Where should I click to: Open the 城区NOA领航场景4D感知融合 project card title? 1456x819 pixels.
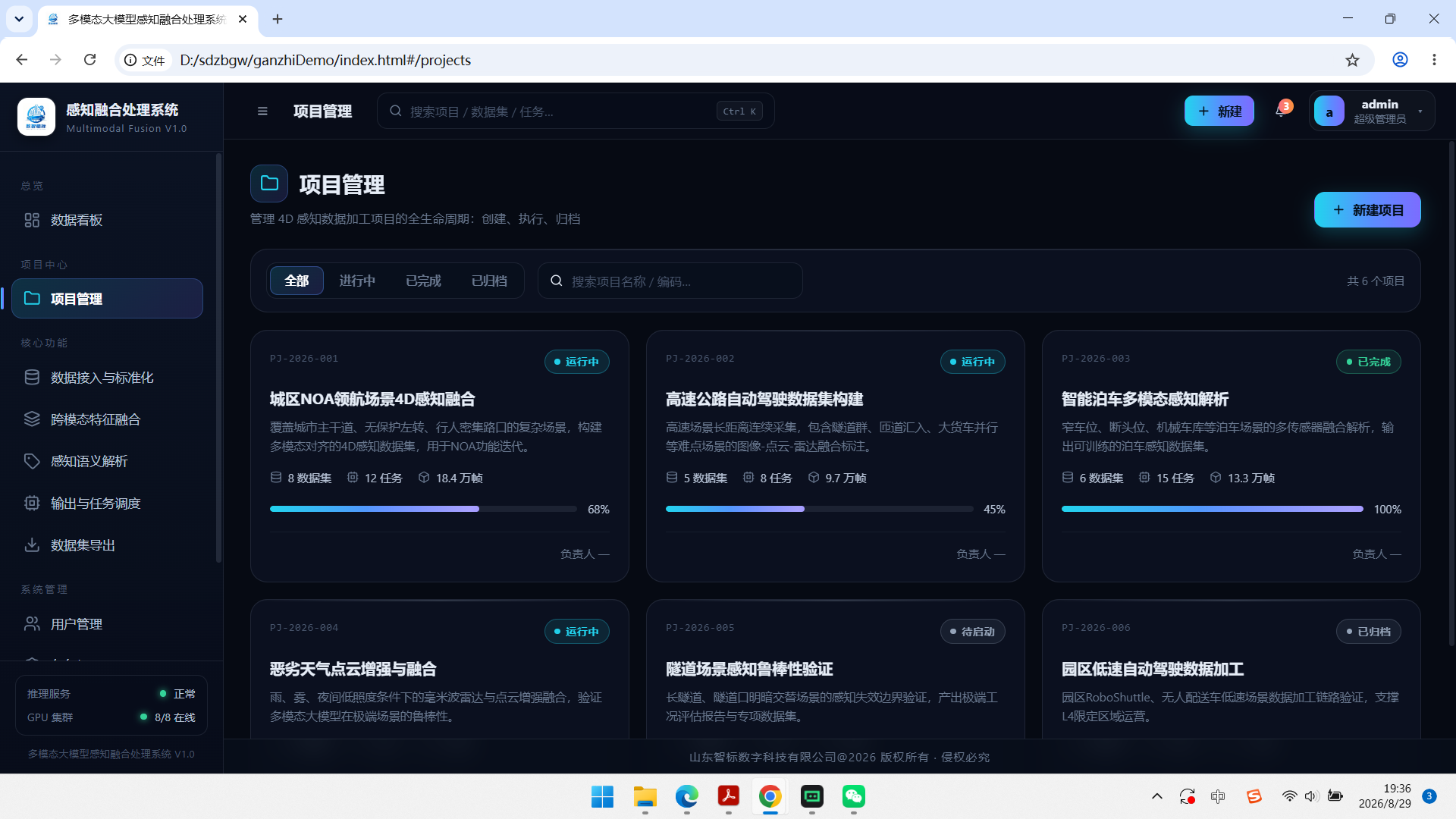(x=372, y=399)
